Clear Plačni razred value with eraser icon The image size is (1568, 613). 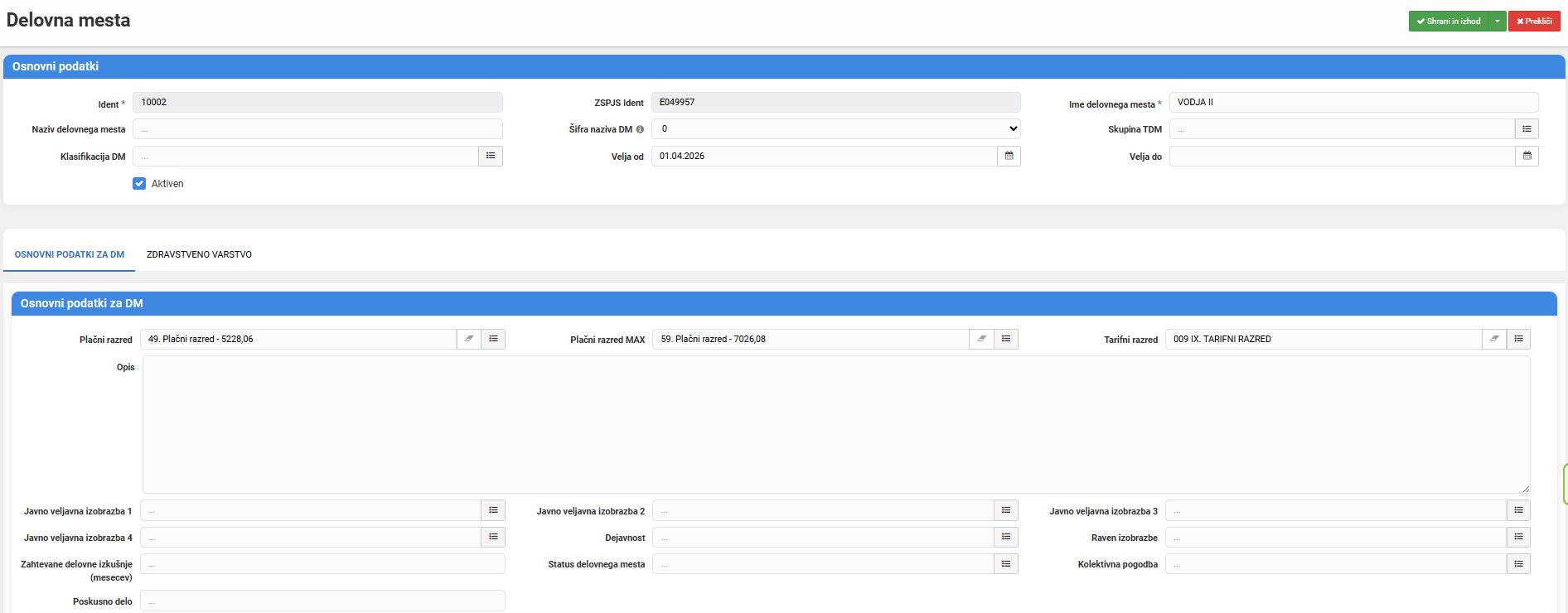pyautogui.click(x=469, y=339)
